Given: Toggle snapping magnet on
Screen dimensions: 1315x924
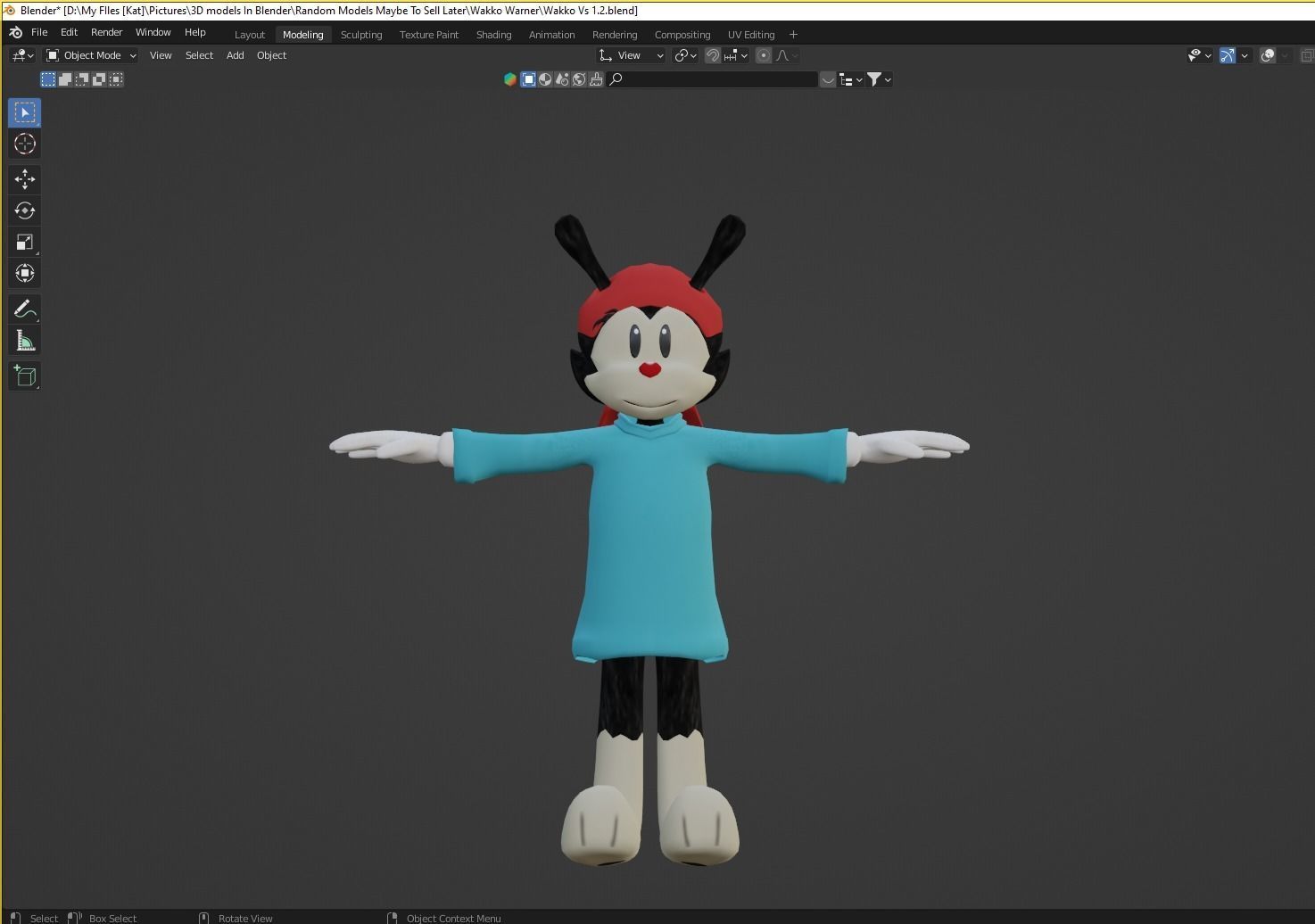Looking at the screenshot, I should click(x=712, y=55).
